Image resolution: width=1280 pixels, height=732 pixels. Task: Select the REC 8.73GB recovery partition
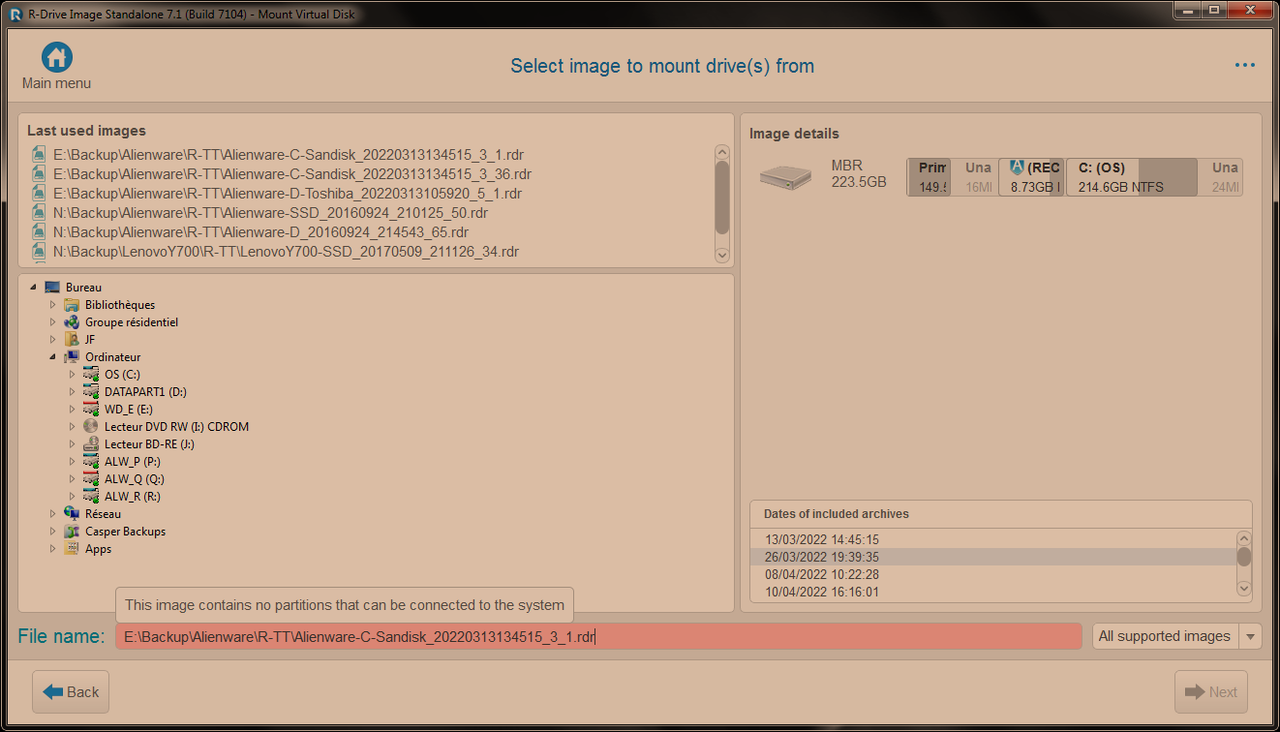point(1031,177)
